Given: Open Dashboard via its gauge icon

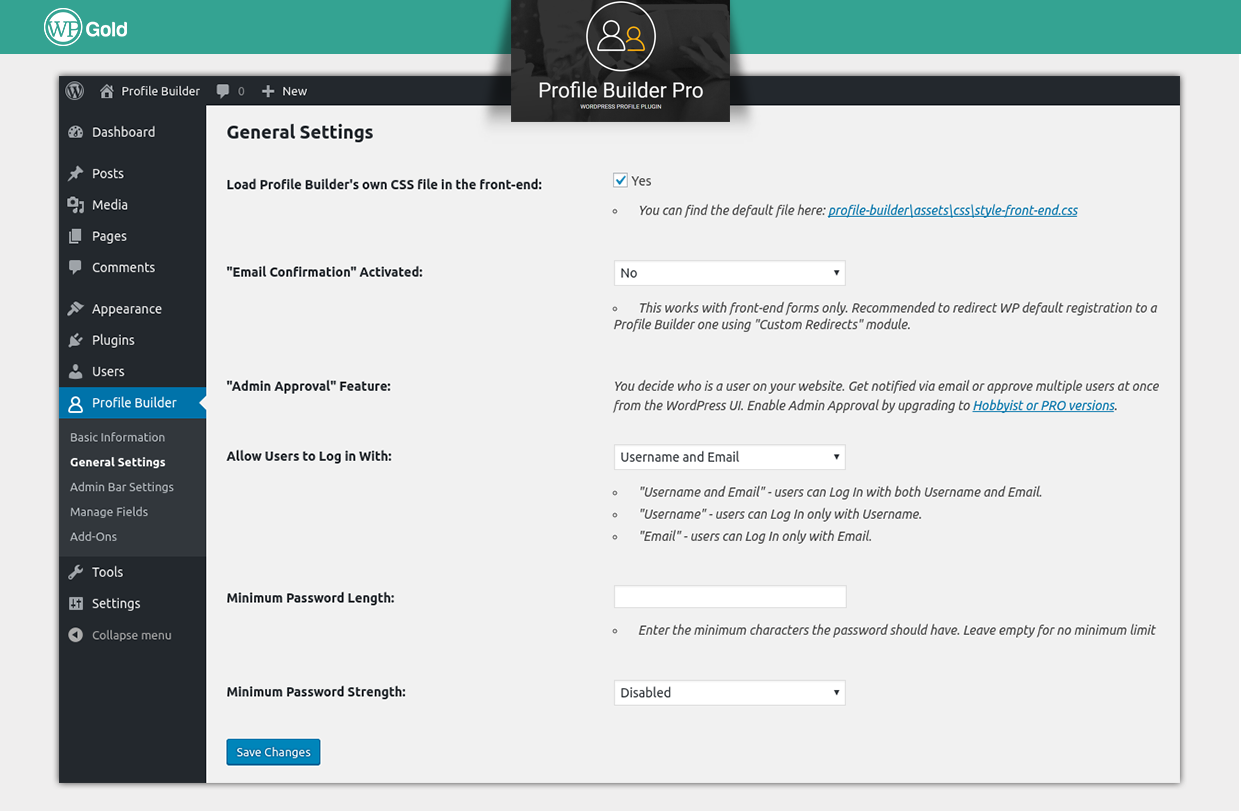Looking at the screenshot, I should (x=75, y=132).
